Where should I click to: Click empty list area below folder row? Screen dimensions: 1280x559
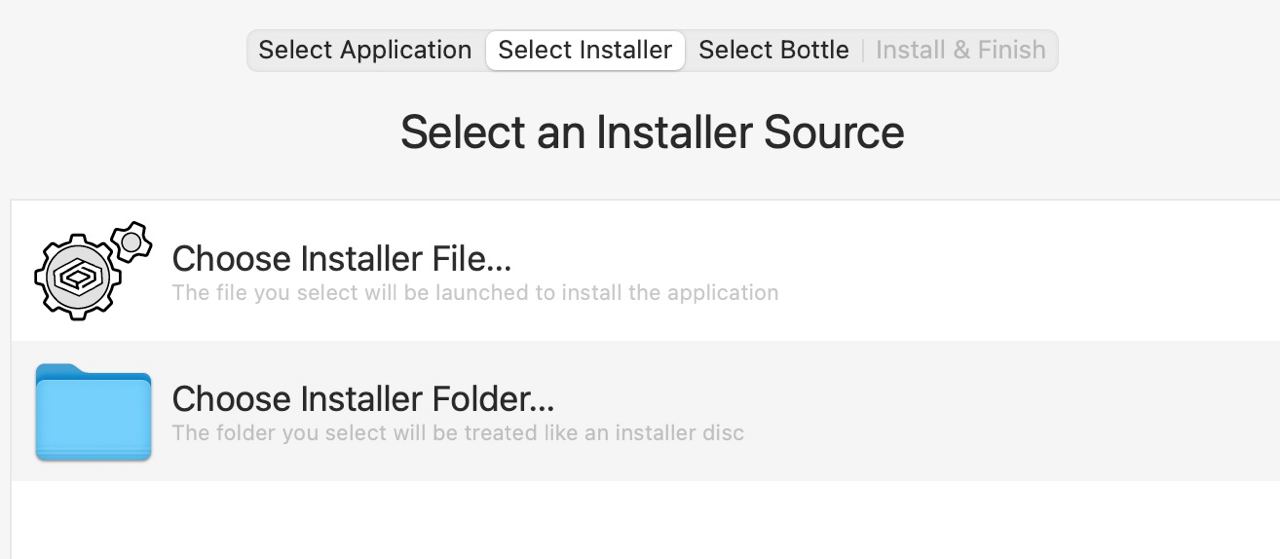click(645, 520)
